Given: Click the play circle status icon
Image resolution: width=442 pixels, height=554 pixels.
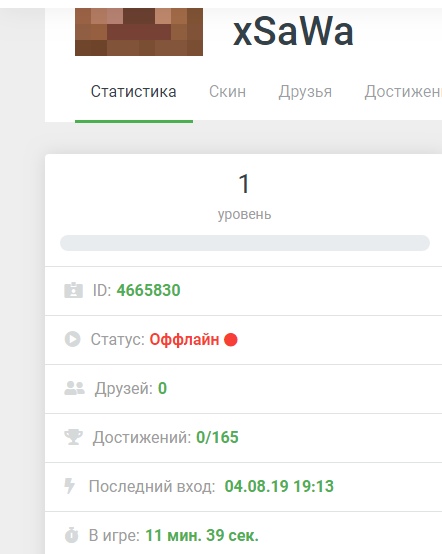Looking at the screenshot, I should (x=72, y=339).
